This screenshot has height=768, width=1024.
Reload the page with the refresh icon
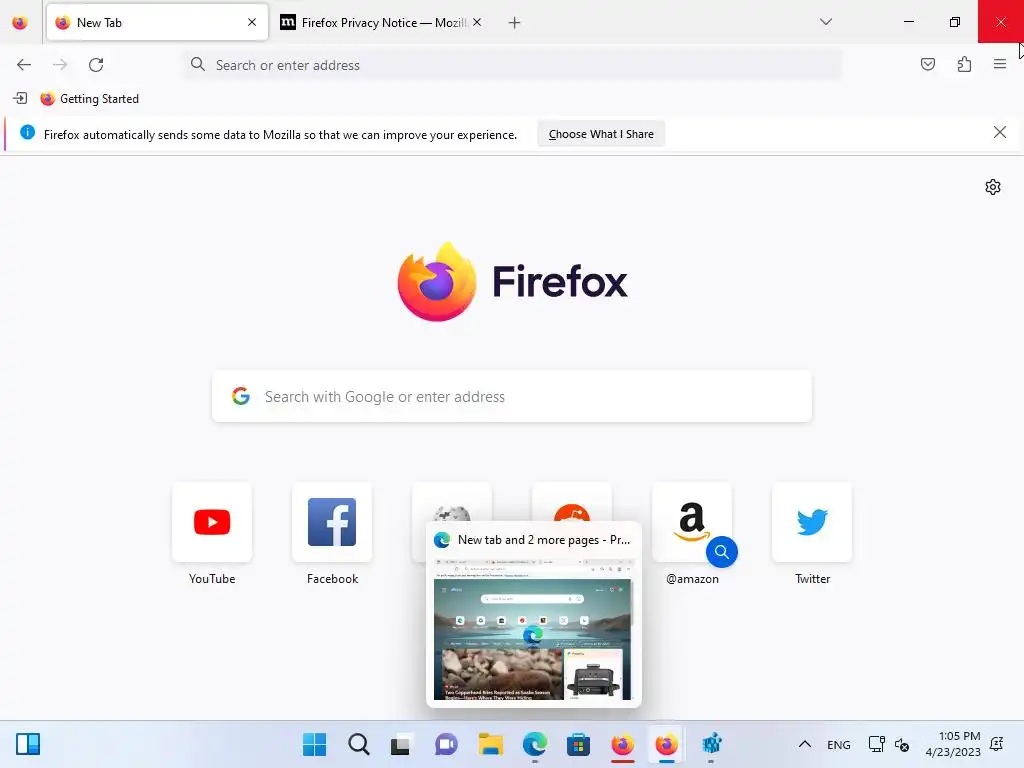click(96, 65)
